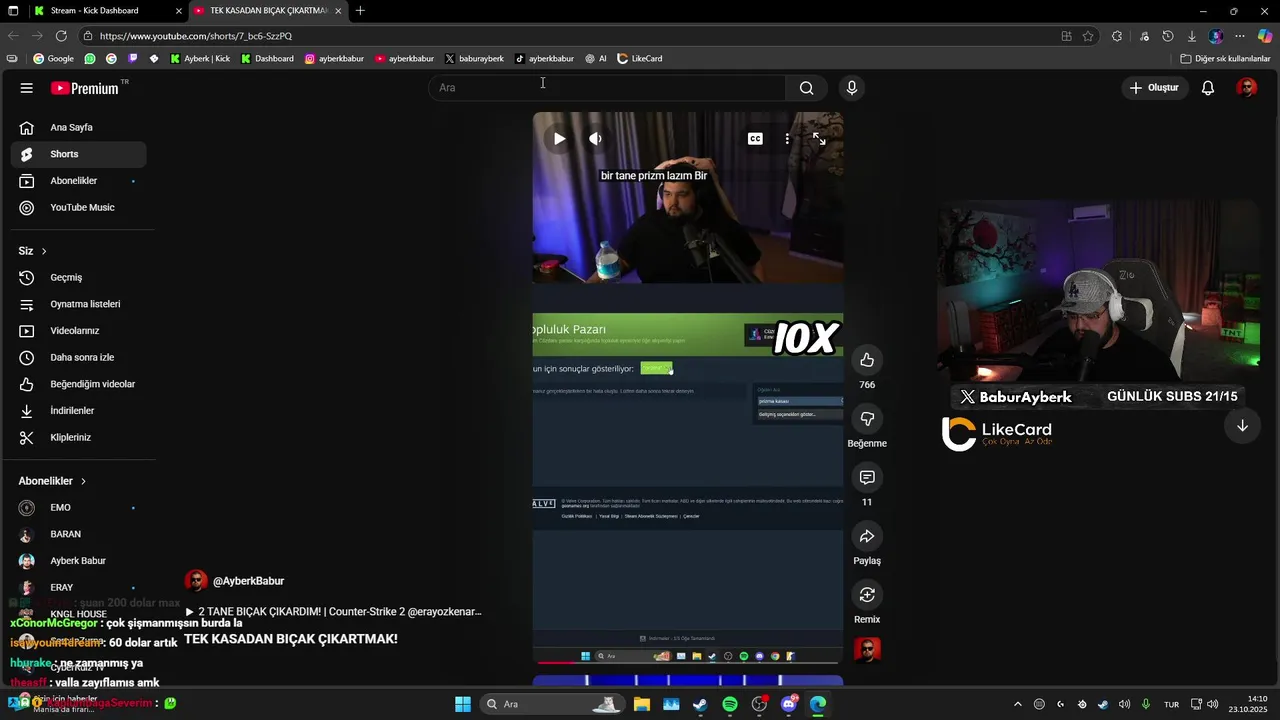Open Spotify from the taskbar
The height and width of the screenshot is (720, 1280).
[x=730, y=704]
